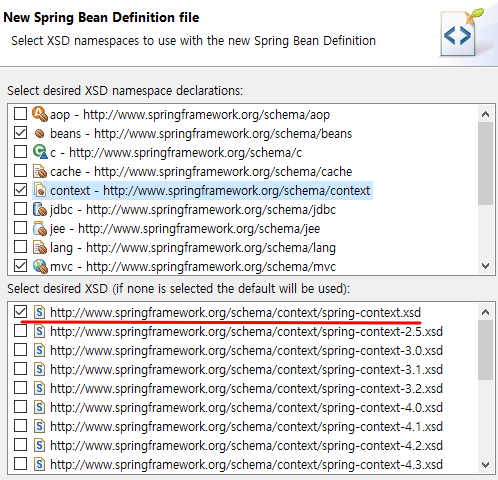Select the spring-context.xsd URL row

click(235, 312)
